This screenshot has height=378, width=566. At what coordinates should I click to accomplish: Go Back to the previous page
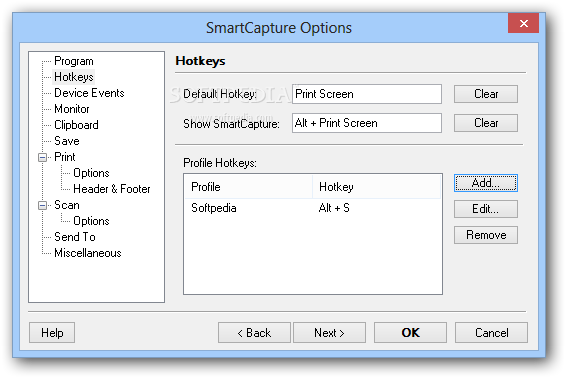tap(254, 333)
